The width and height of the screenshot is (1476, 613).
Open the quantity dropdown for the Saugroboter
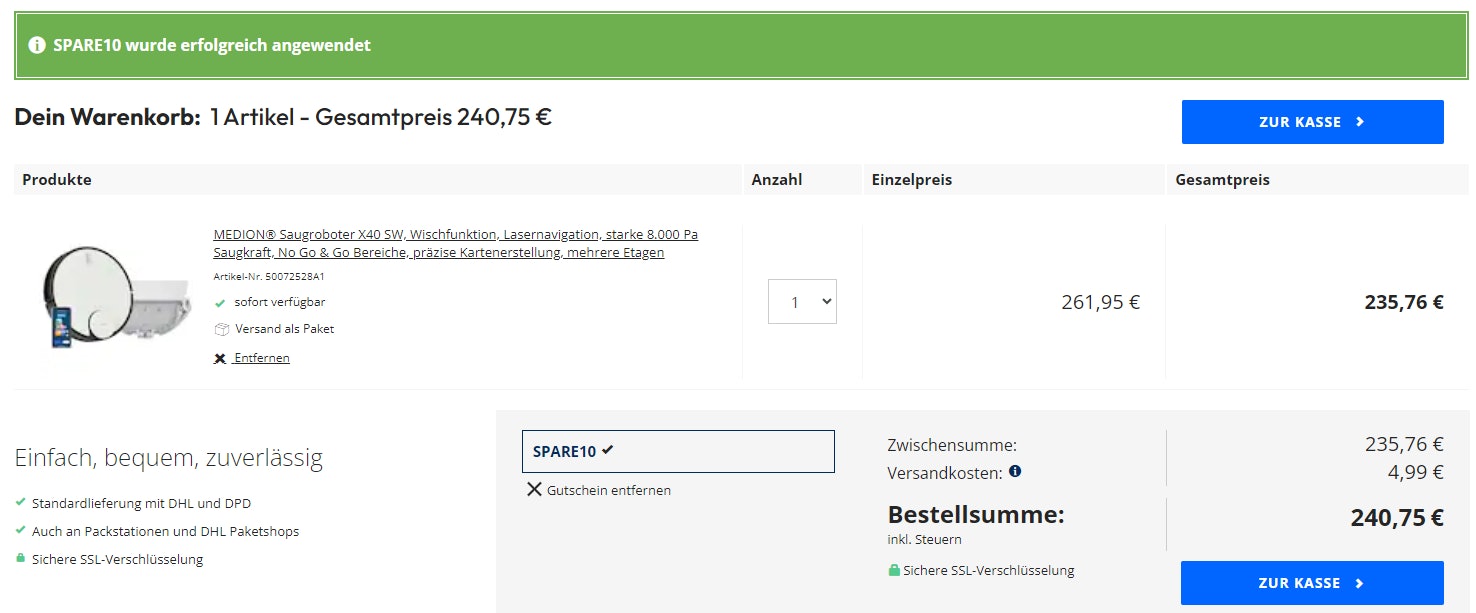802,302
